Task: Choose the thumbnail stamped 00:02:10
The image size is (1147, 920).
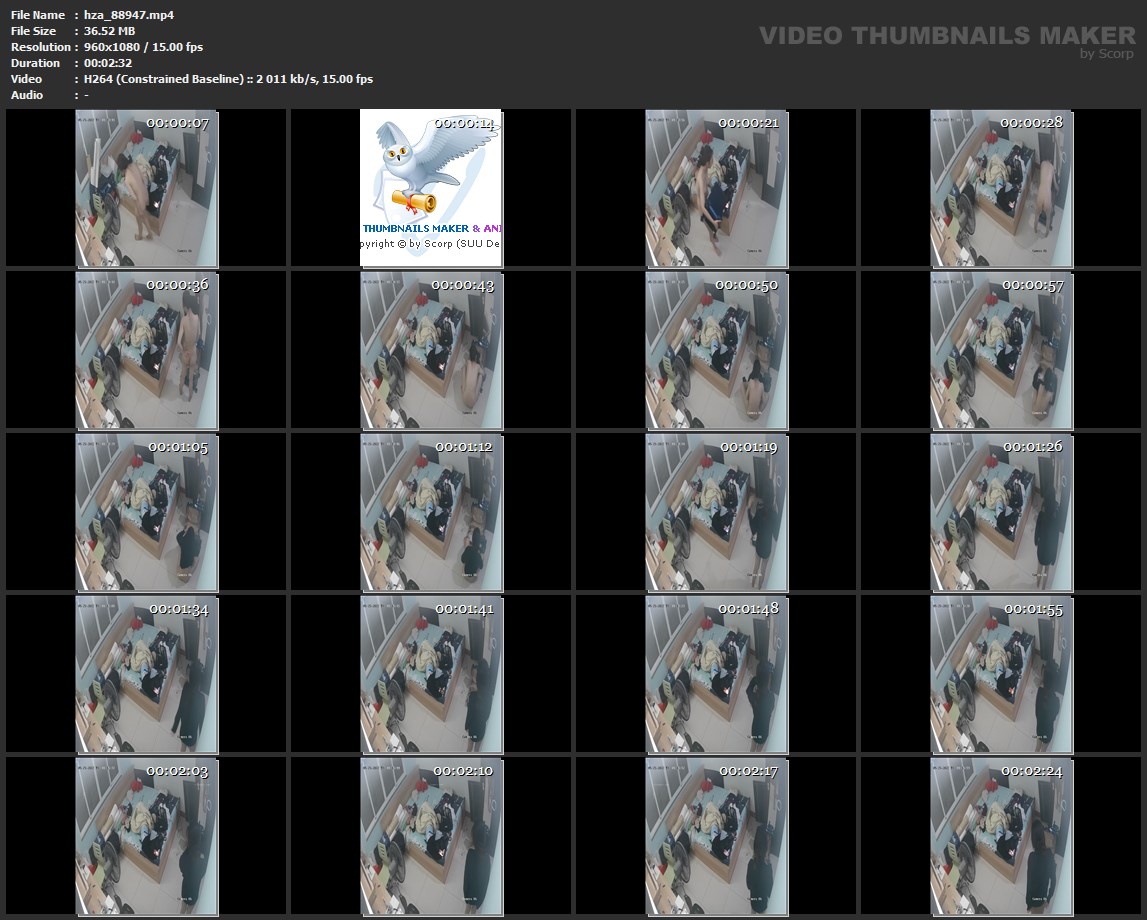Action: [x=431, y=836]
